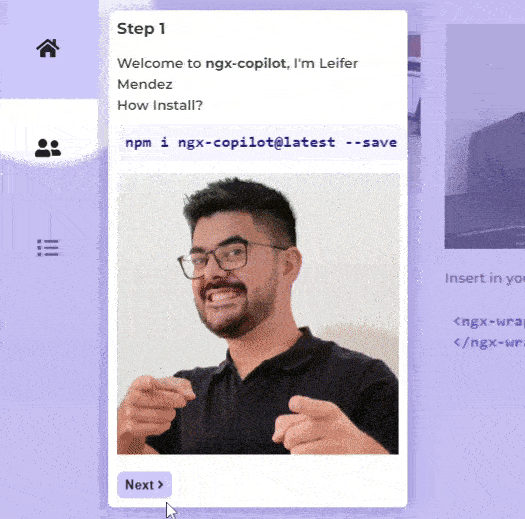Open the list view icon in sidebar
Image resolution: width=525 pixels, height=519 pixels.
tap(48, 248)
